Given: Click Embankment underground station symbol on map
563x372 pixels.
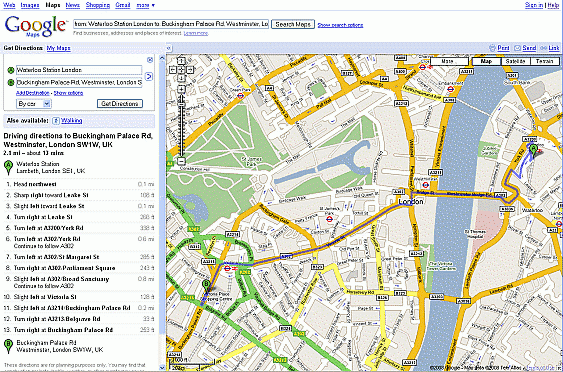Looking at the screenshot, I should tap(451, 90).
